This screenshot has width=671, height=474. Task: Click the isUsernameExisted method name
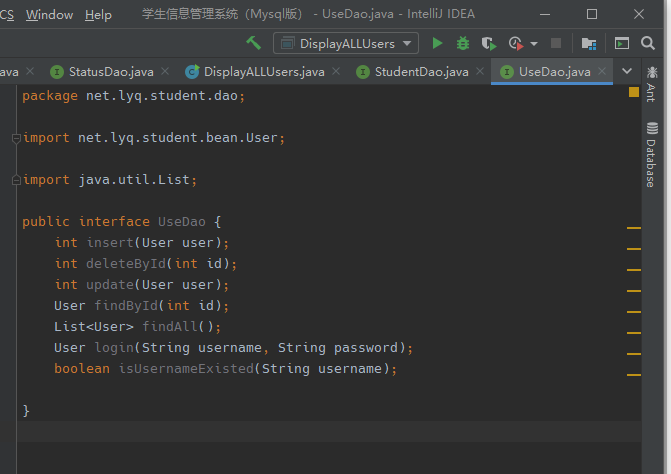coord(186,368)
